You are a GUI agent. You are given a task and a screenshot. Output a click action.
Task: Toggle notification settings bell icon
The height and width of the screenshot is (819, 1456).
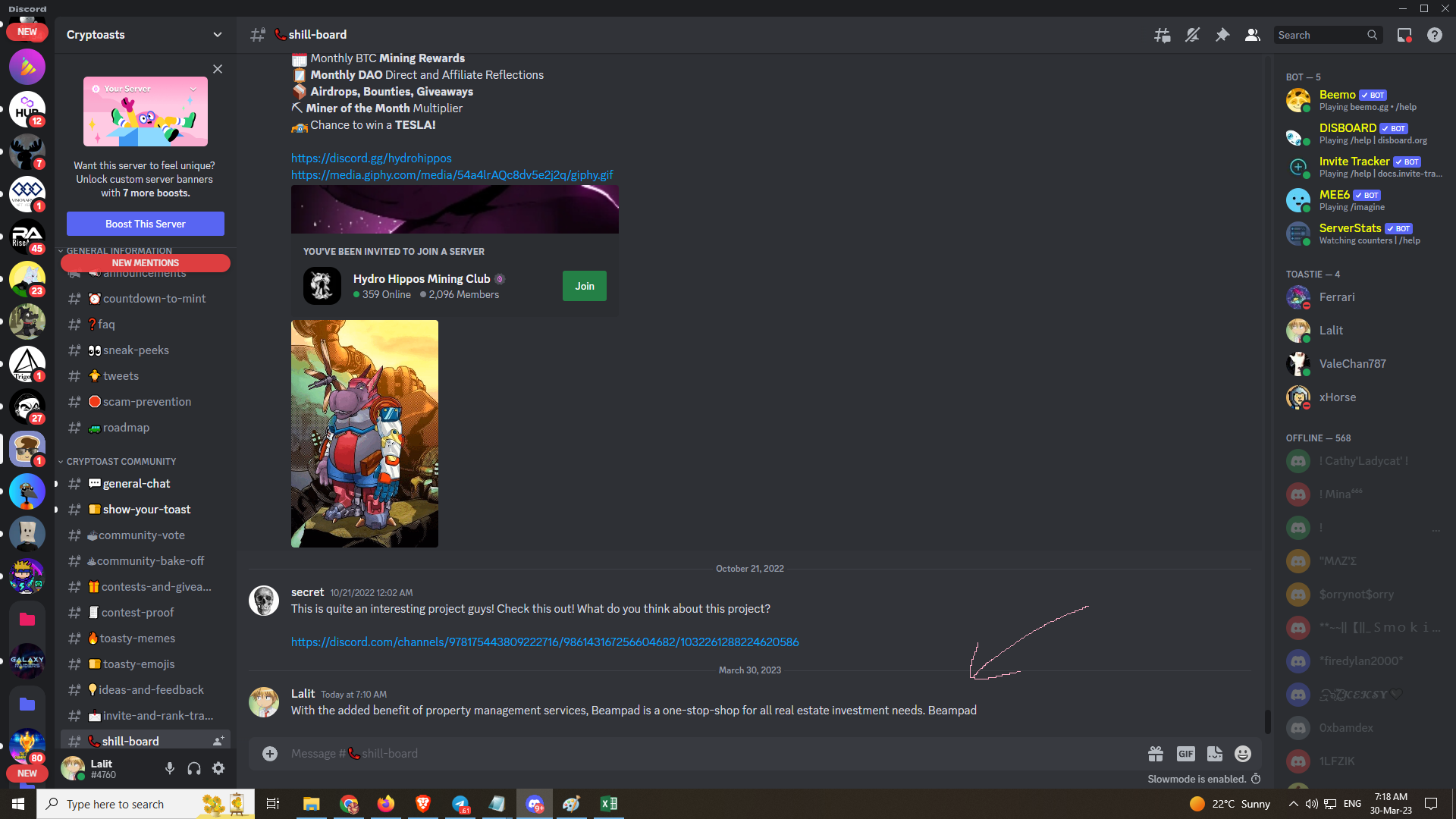click(x=1192, y=35)
